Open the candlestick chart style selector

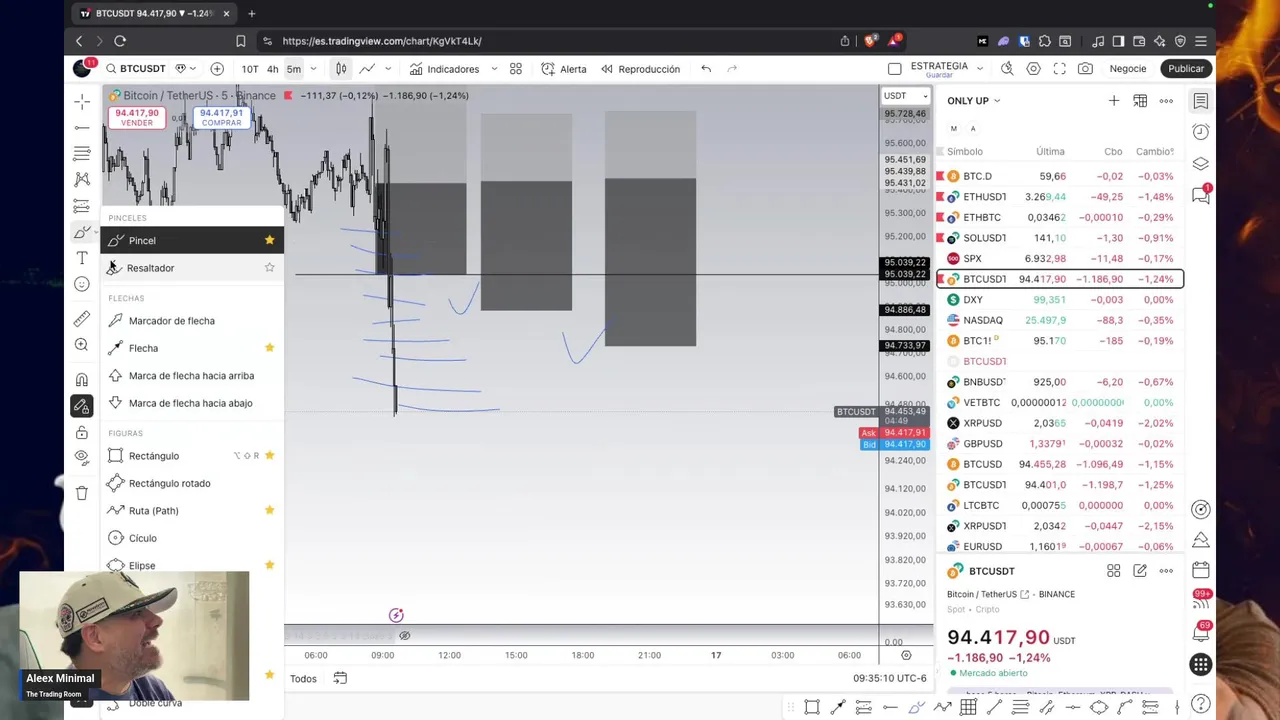pyautogui.click(x=341, y=69)
